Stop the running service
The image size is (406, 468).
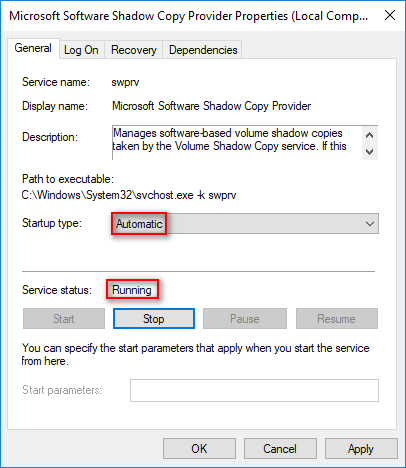[x=154, y=319]
